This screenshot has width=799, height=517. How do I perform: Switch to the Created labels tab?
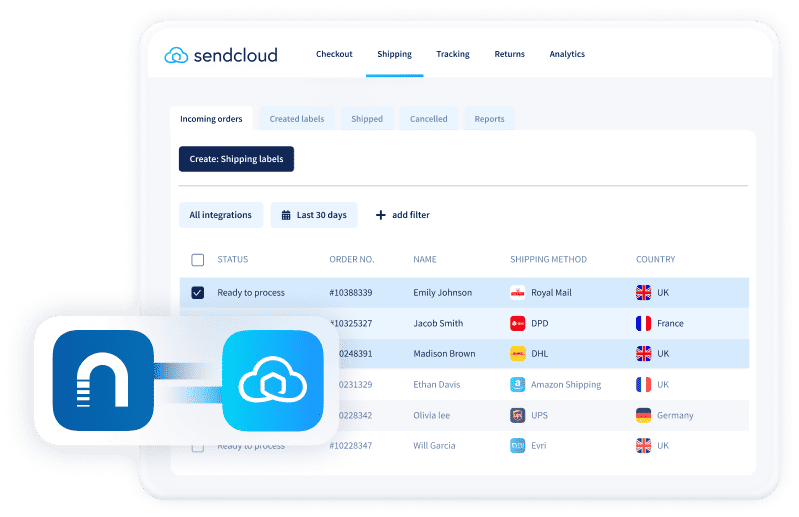(297, 119)
